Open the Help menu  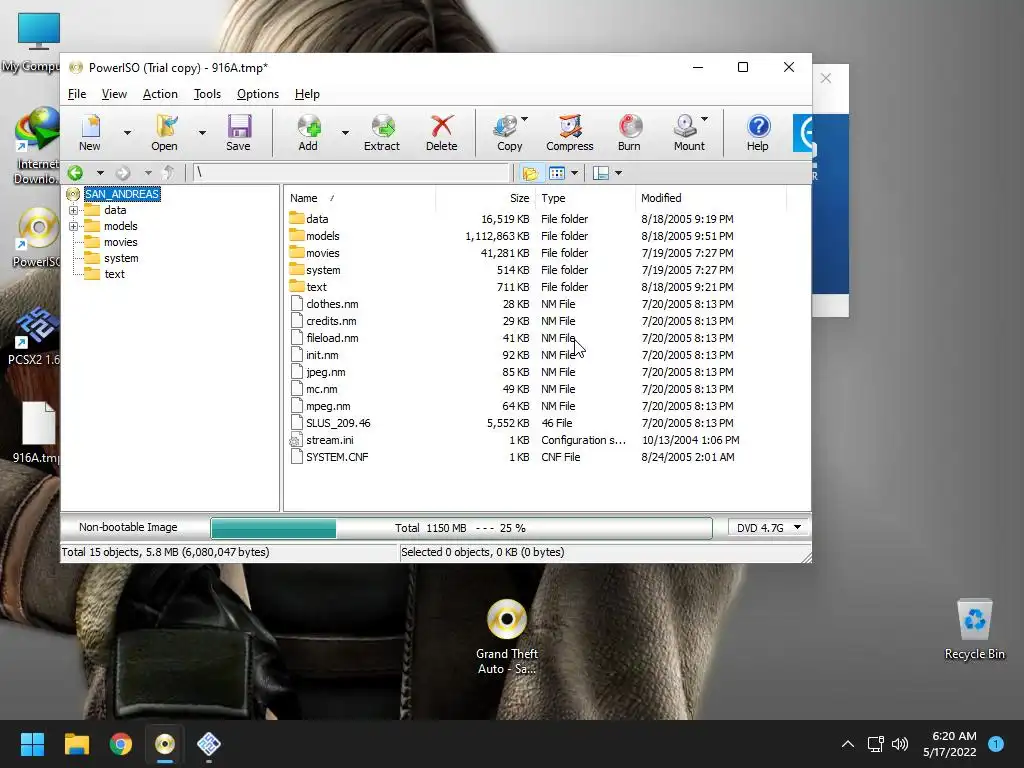tap(307, 94)
